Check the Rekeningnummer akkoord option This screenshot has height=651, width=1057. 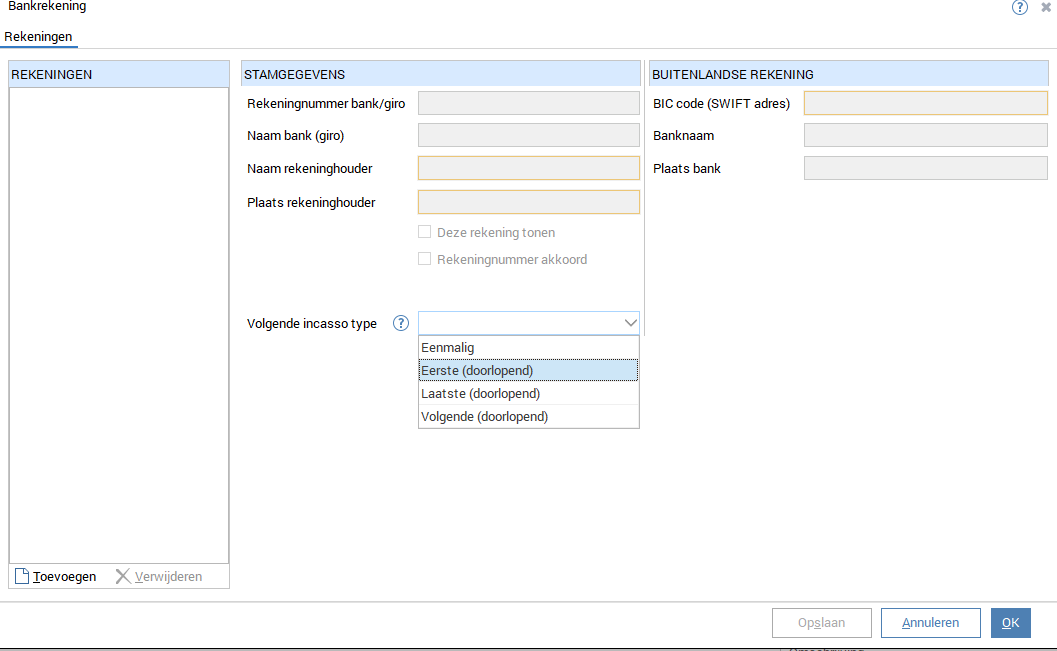pos(424,259)
